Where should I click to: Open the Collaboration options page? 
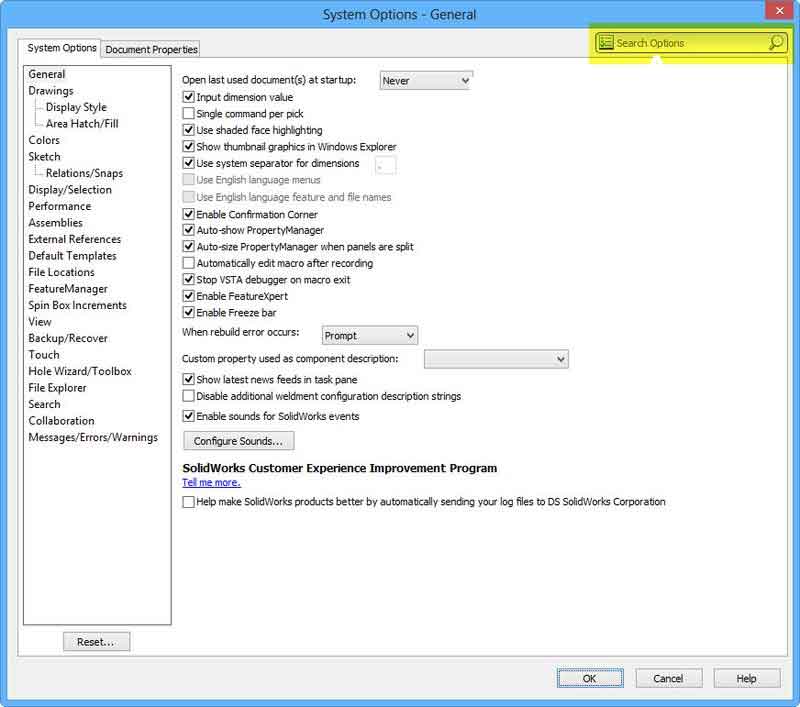point(62,421)
